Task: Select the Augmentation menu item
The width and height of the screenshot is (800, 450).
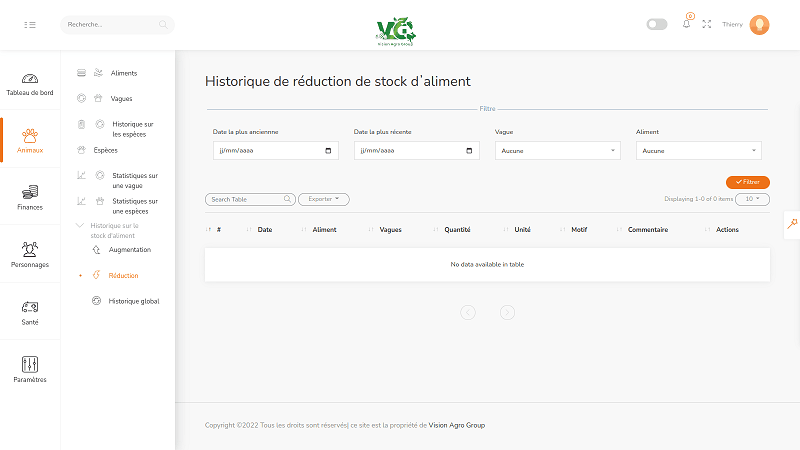Action: click(129, 249)
